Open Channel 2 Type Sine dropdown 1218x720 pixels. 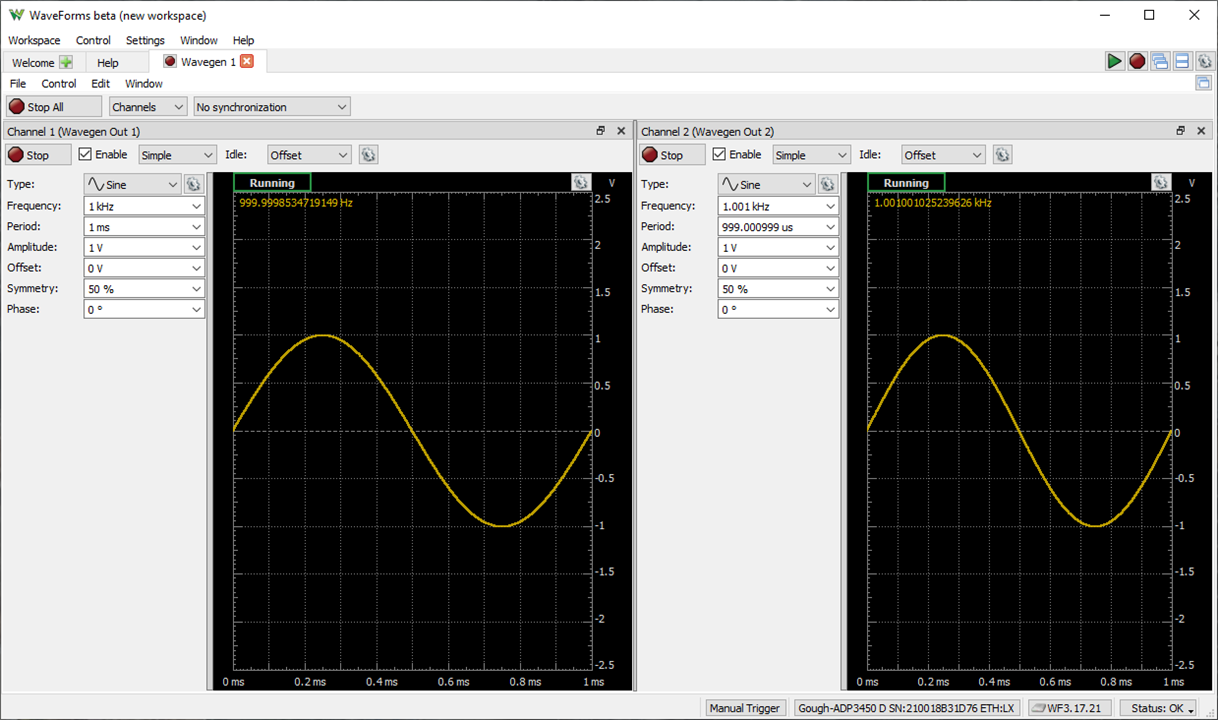766,184
